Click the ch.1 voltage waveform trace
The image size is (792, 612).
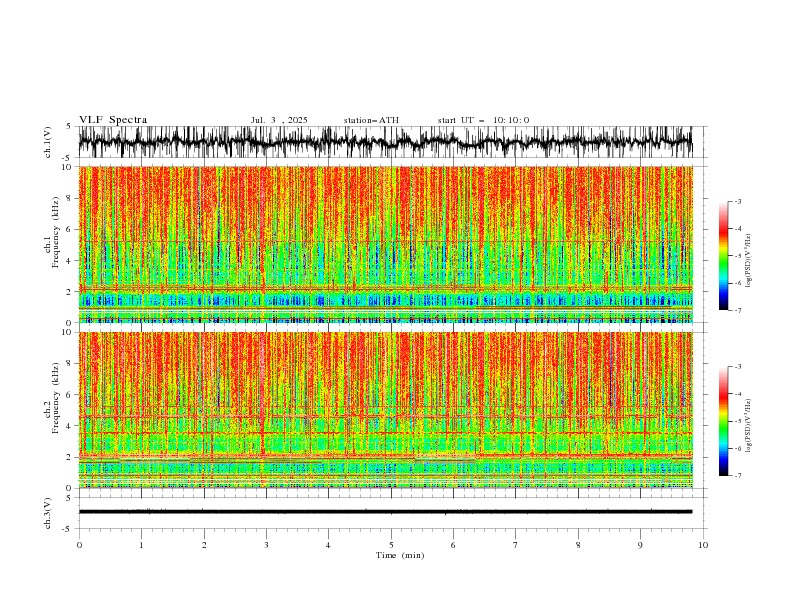click(x=385, y=142)
